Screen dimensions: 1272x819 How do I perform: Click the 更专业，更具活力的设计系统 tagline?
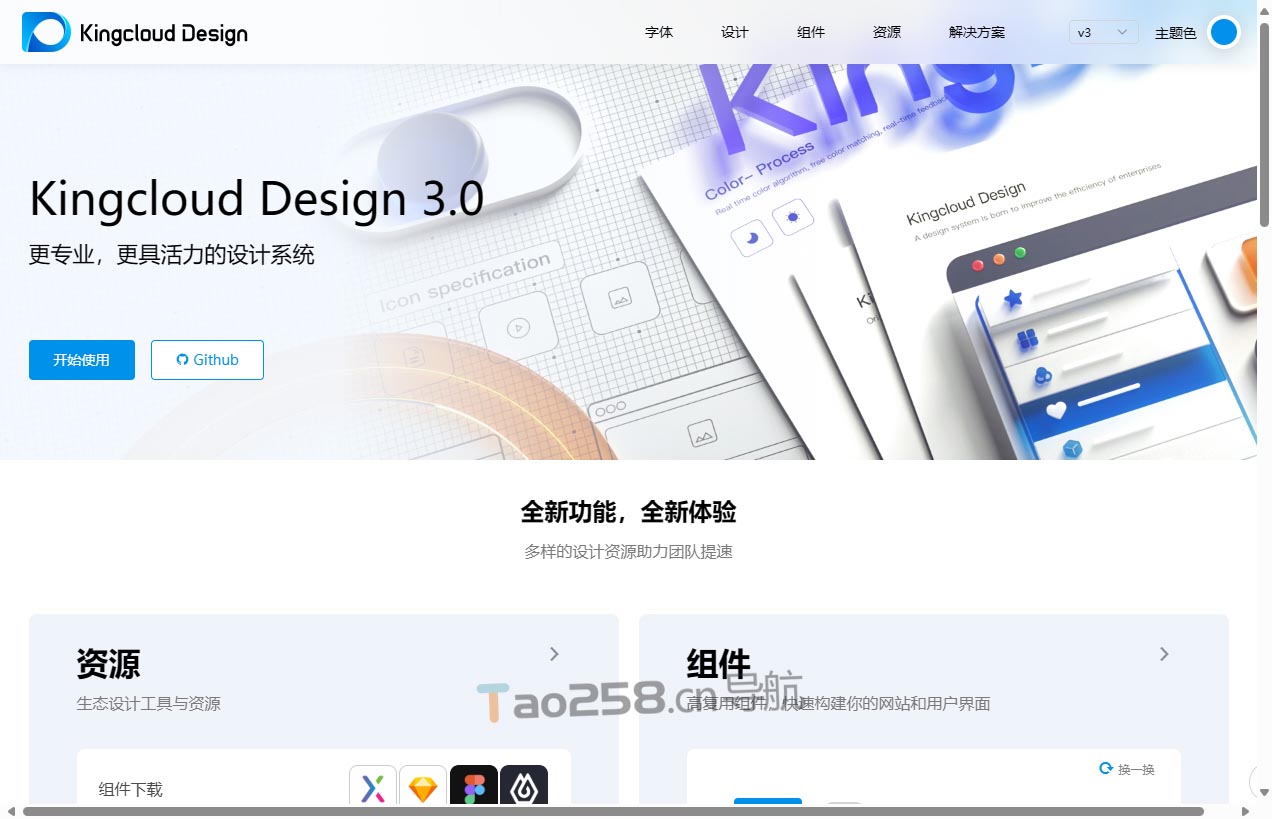(172, 255)
